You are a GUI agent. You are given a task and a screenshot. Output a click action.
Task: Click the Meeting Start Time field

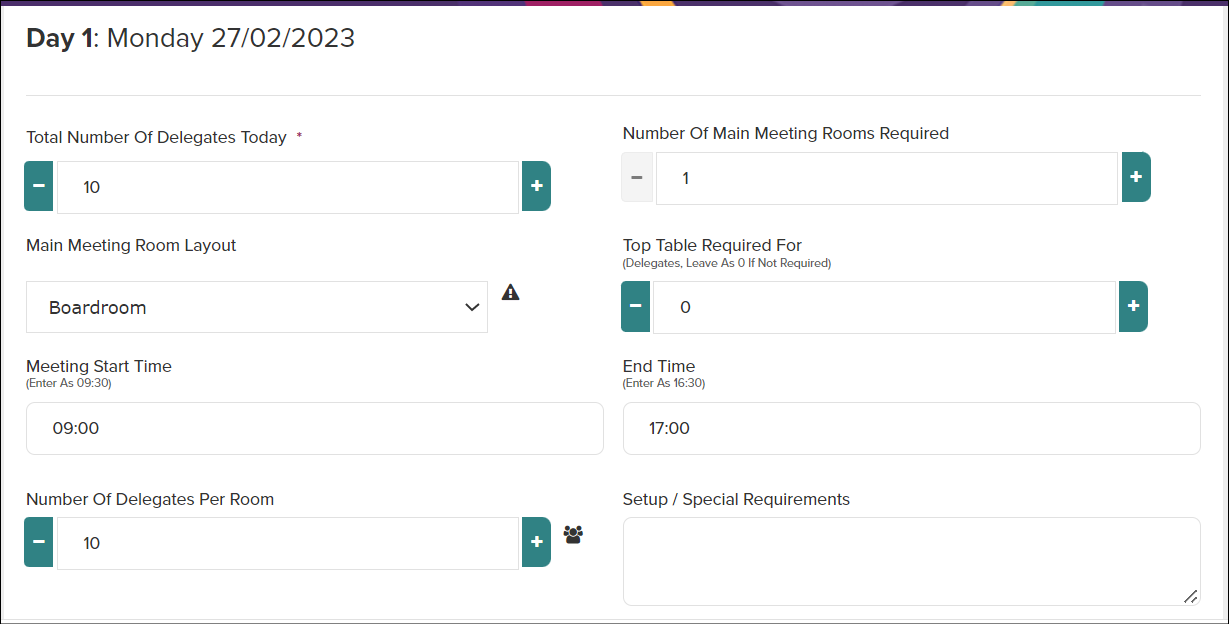[315, 428]
